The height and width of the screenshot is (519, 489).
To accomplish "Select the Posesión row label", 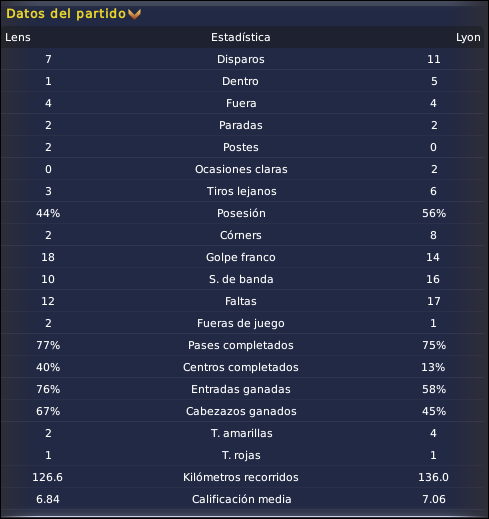I will pos(241,213).
